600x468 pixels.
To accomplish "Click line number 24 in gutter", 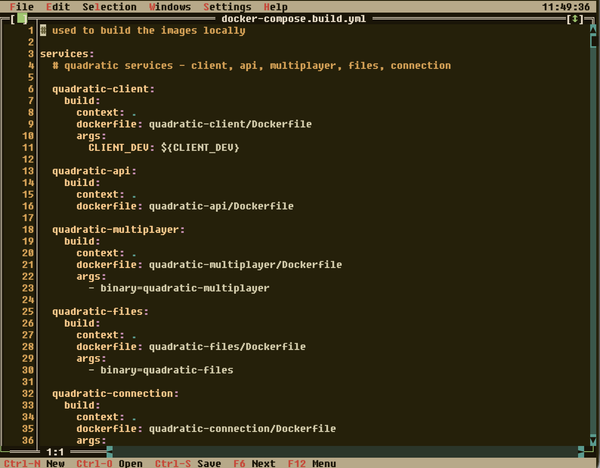I will pos(28,300).
